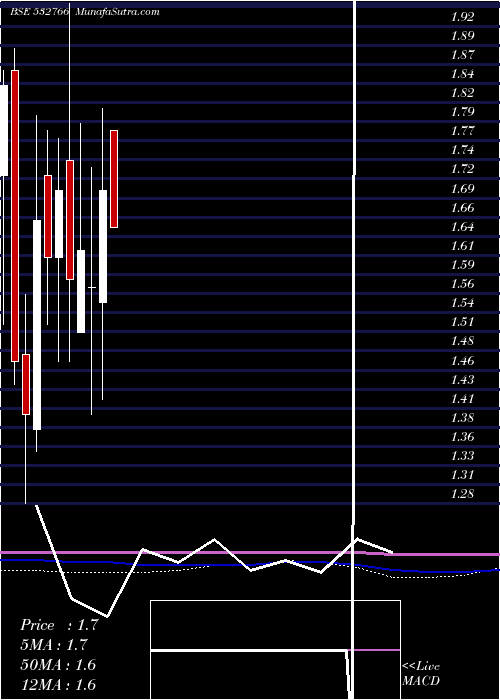Click the 1.82 price axis label
This screenshot has width=500, height=700.
462,93
